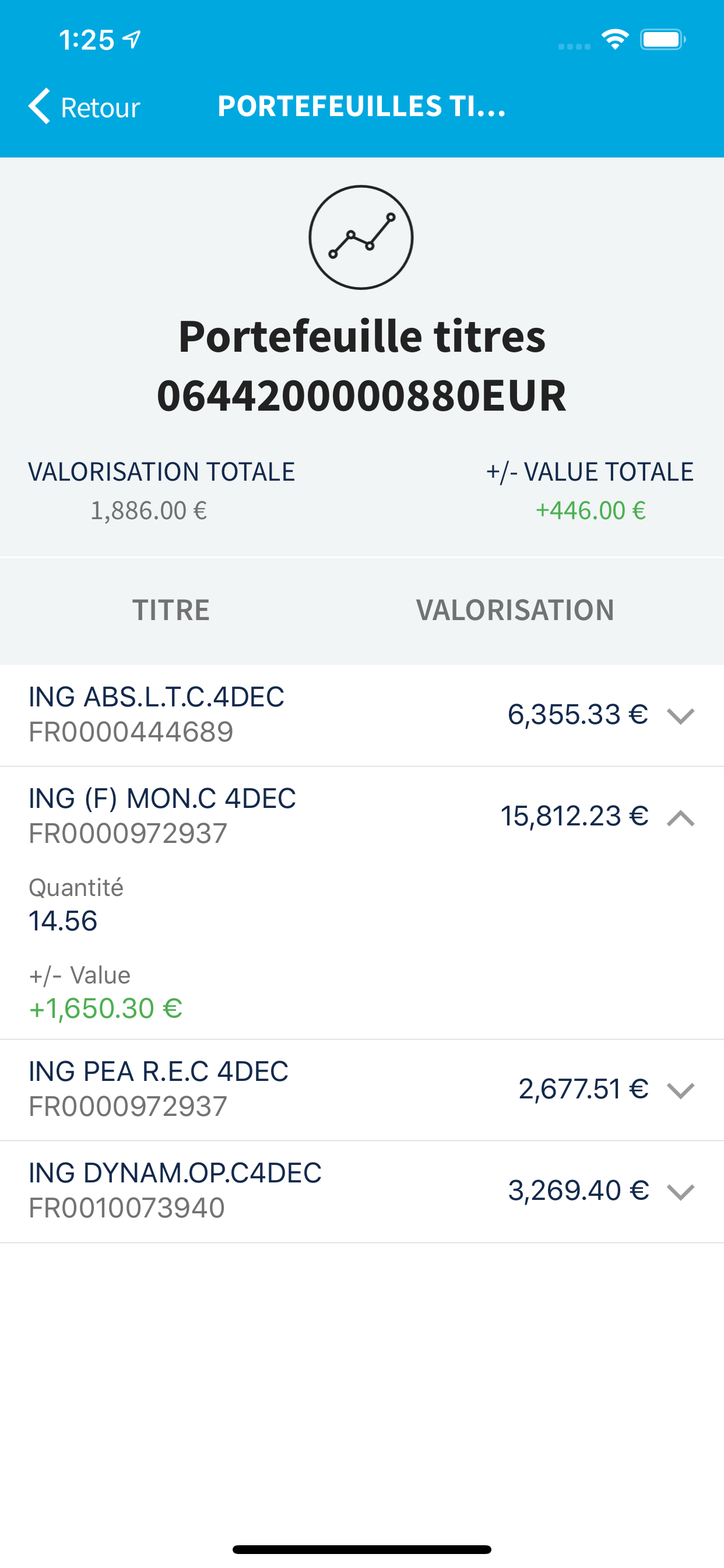This screenshot has height=1568, width=724.
Task: Expand ING ABS.L.T.C.4DEC details chevron
Action: tap(680, 716)
